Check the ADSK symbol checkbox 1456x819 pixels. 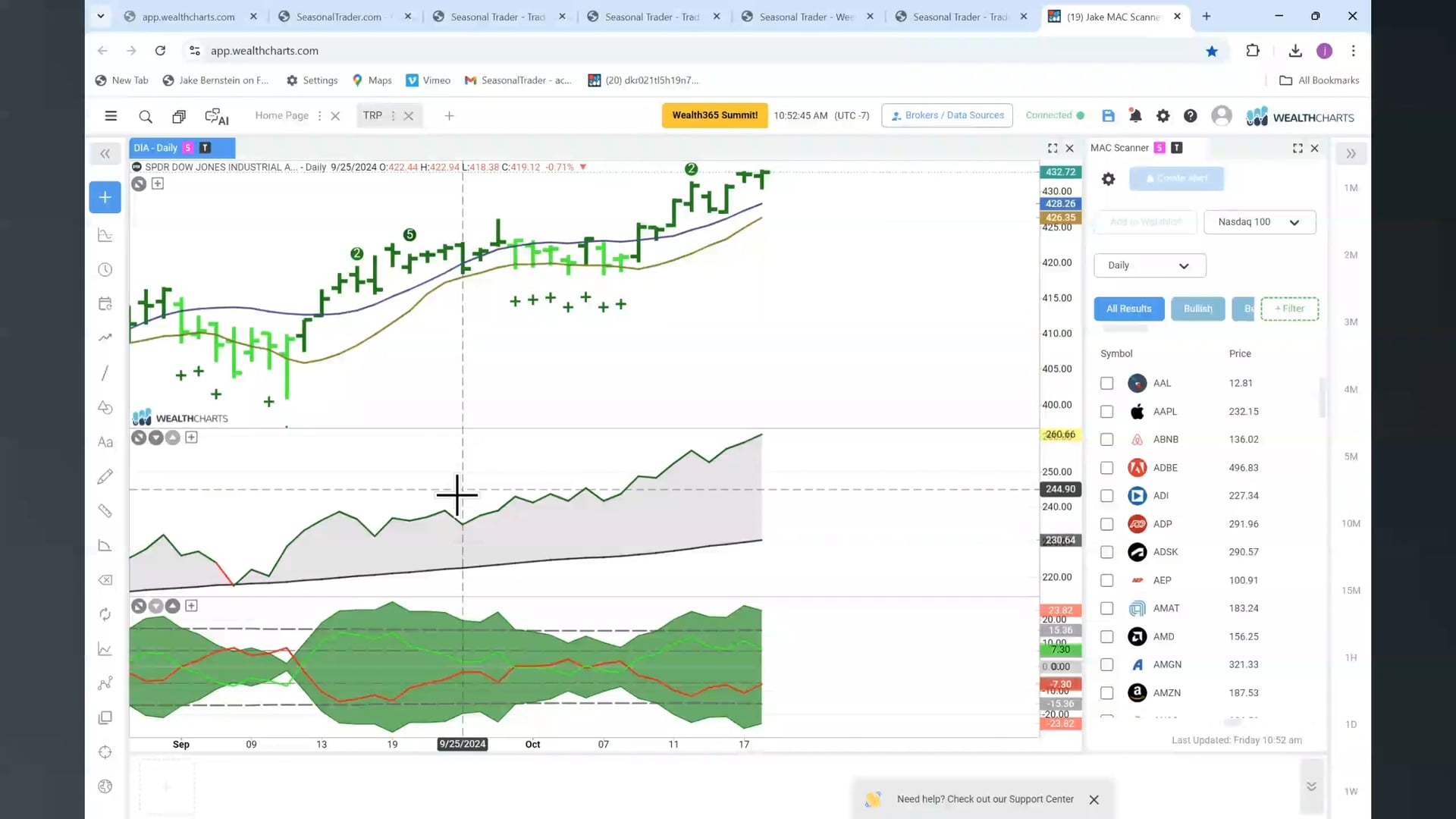(1107, 552)
